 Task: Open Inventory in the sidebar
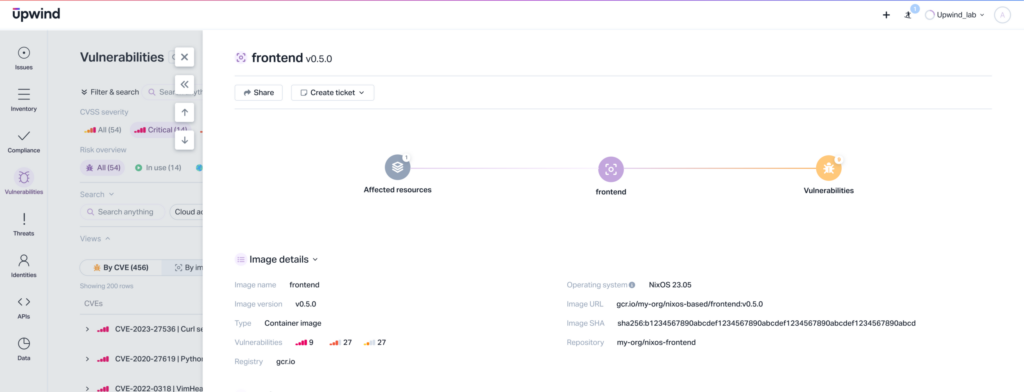point(24,100)
